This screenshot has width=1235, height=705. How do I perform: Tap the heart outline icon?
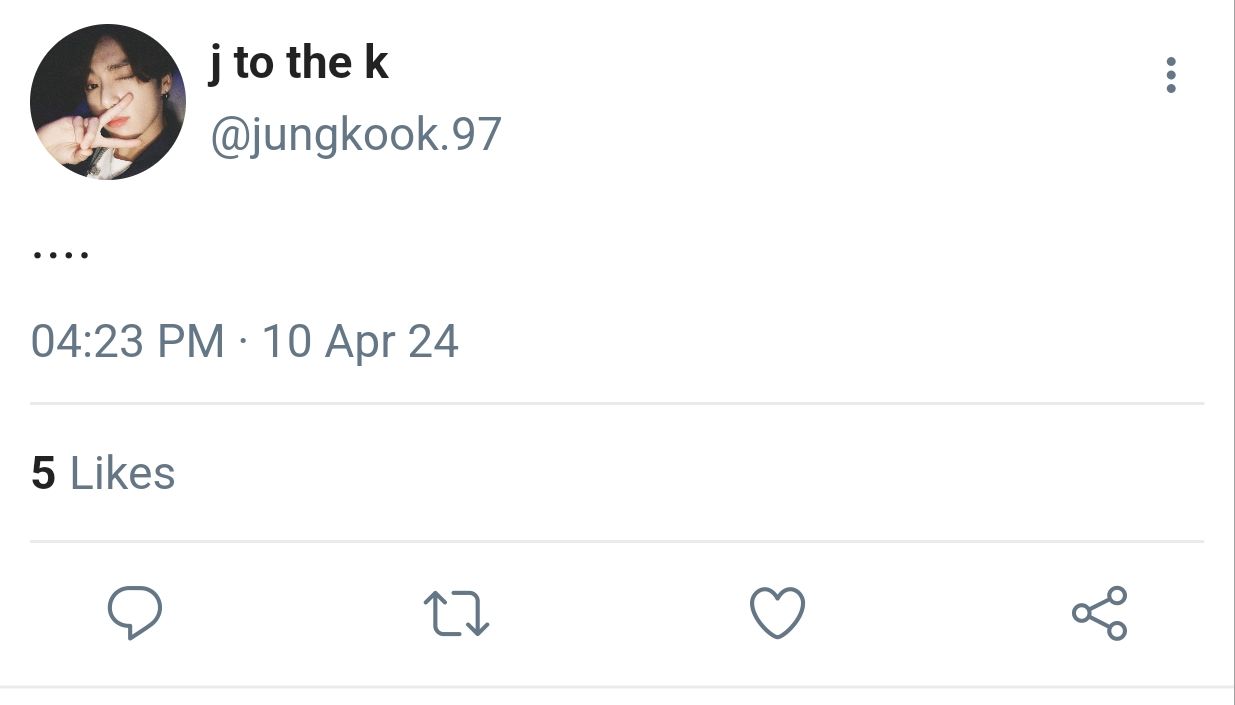click(x=777, y=613)
